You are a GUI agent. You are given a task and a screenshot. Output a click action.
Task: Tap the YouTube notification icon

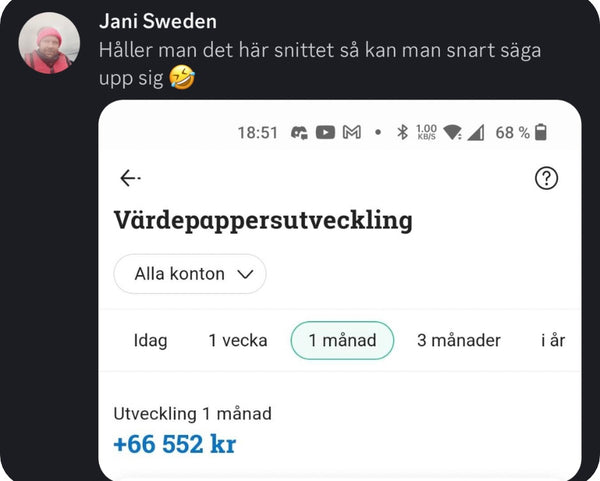(x=325, y=132)
